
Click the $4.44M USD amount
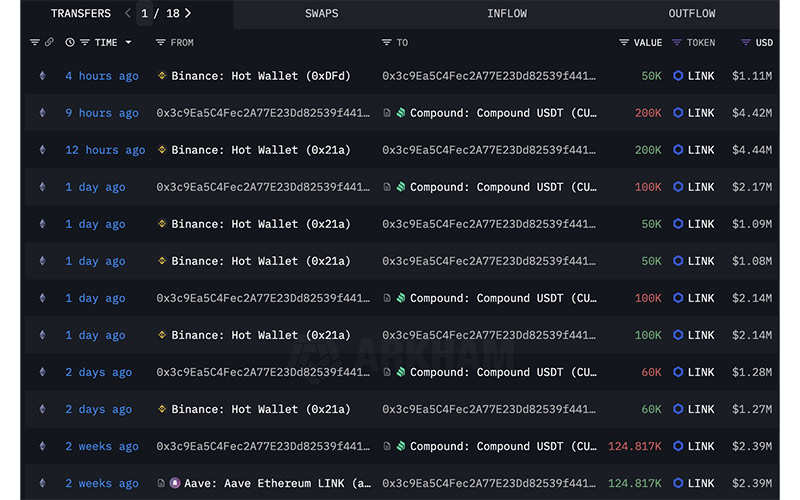752,150
